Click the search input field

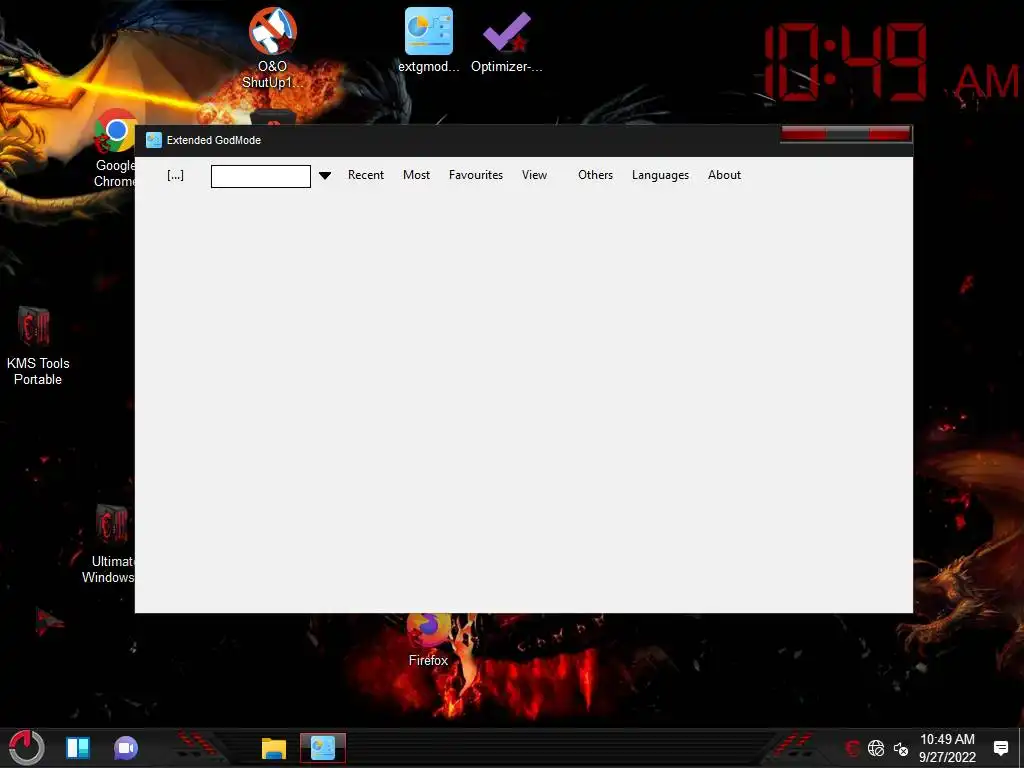tap(261, 176)
